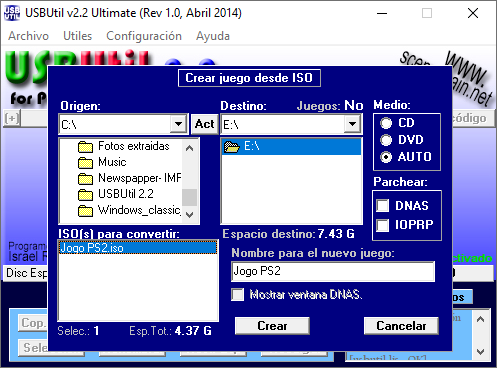
Task: Click the Cancelar button
Action: tap(401, 326)
